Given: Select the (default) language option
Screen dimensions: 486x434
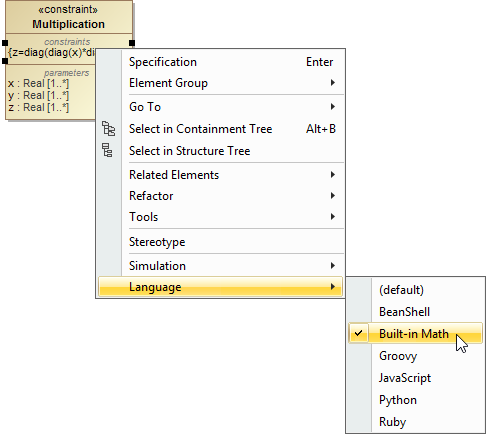Looking at the screenshot, I should [x=415, y=290].
